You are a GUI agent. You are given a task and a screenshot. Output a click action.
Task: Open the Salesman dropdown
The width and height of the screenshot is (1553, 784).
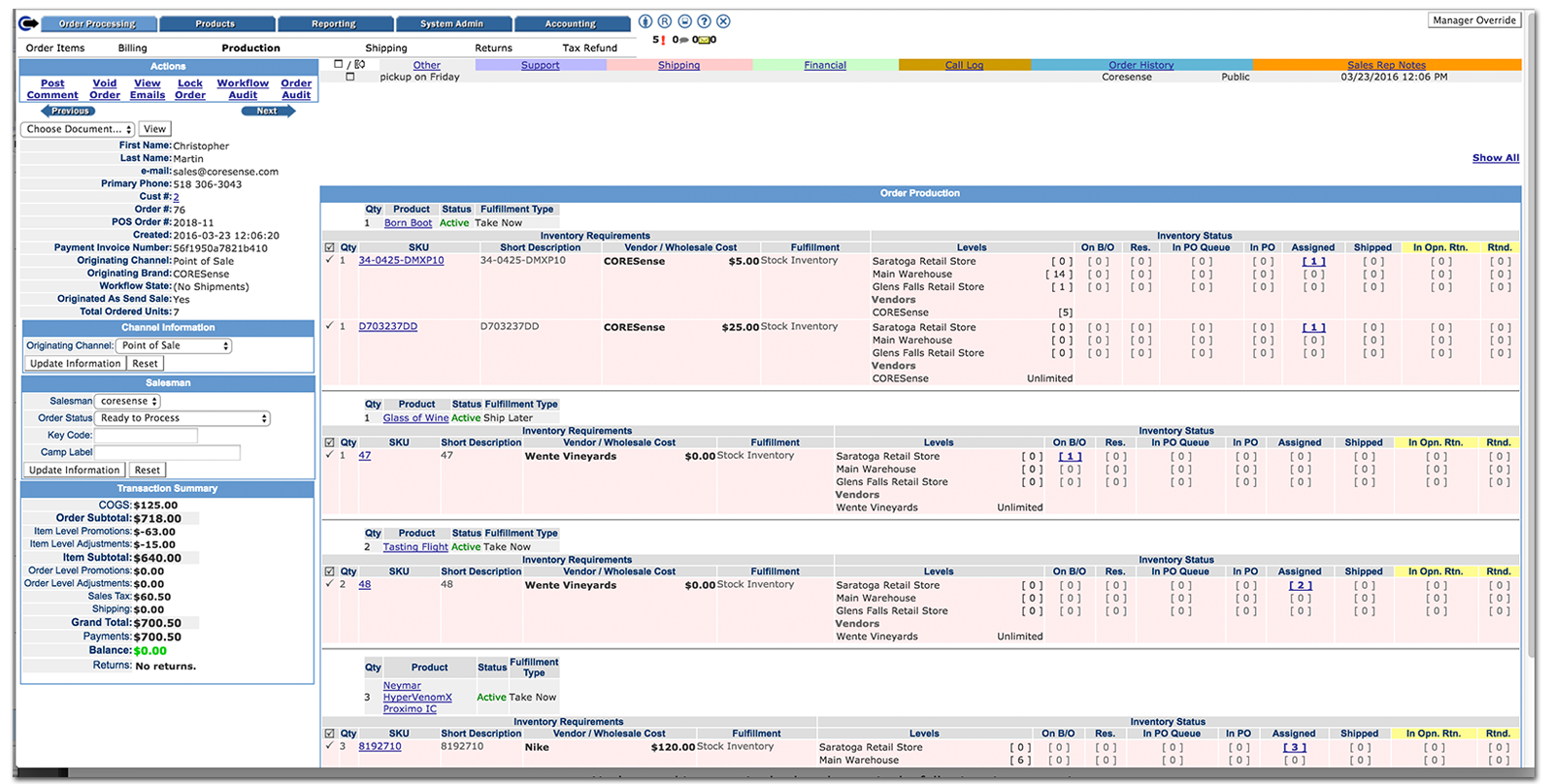(x=127, y=401)
